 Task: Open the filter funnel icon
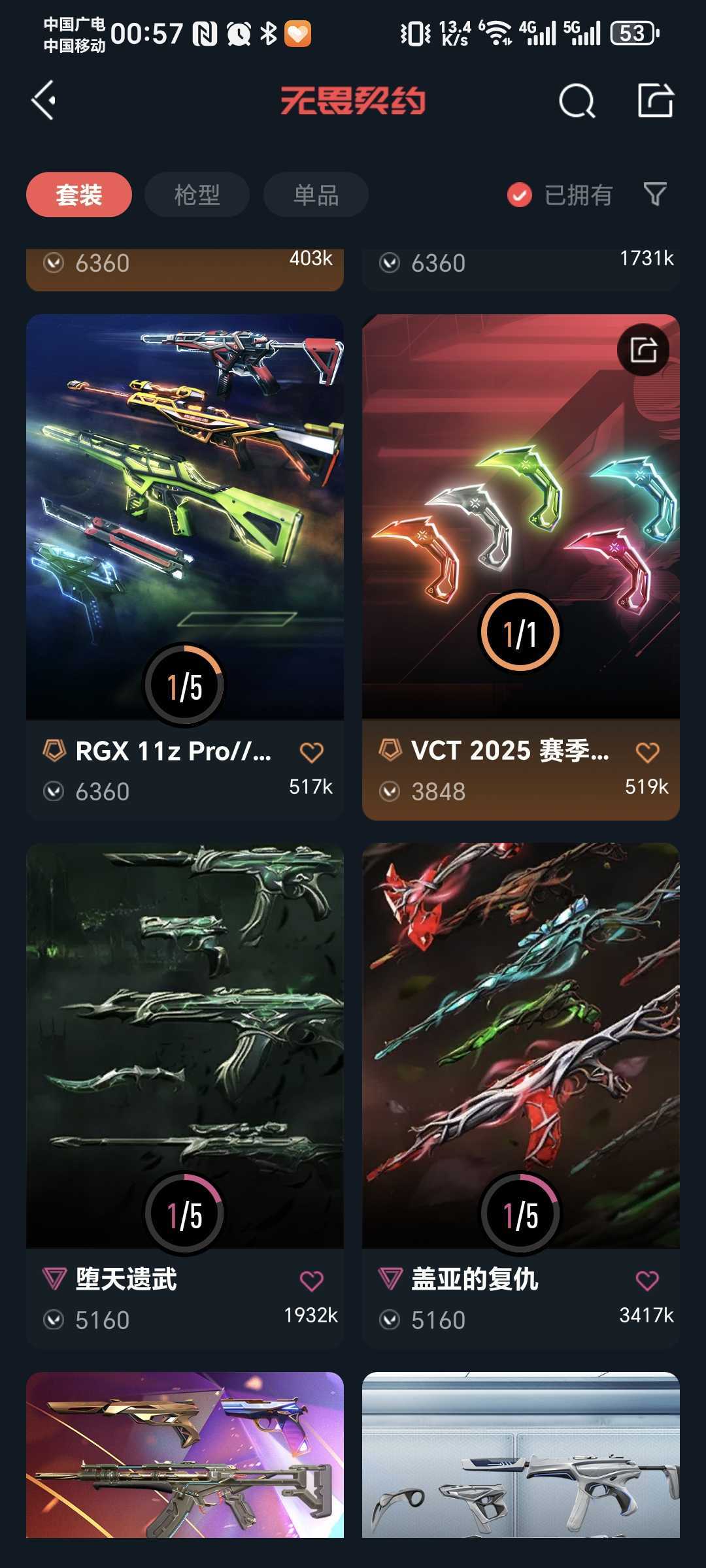click(x=655, y=194)
